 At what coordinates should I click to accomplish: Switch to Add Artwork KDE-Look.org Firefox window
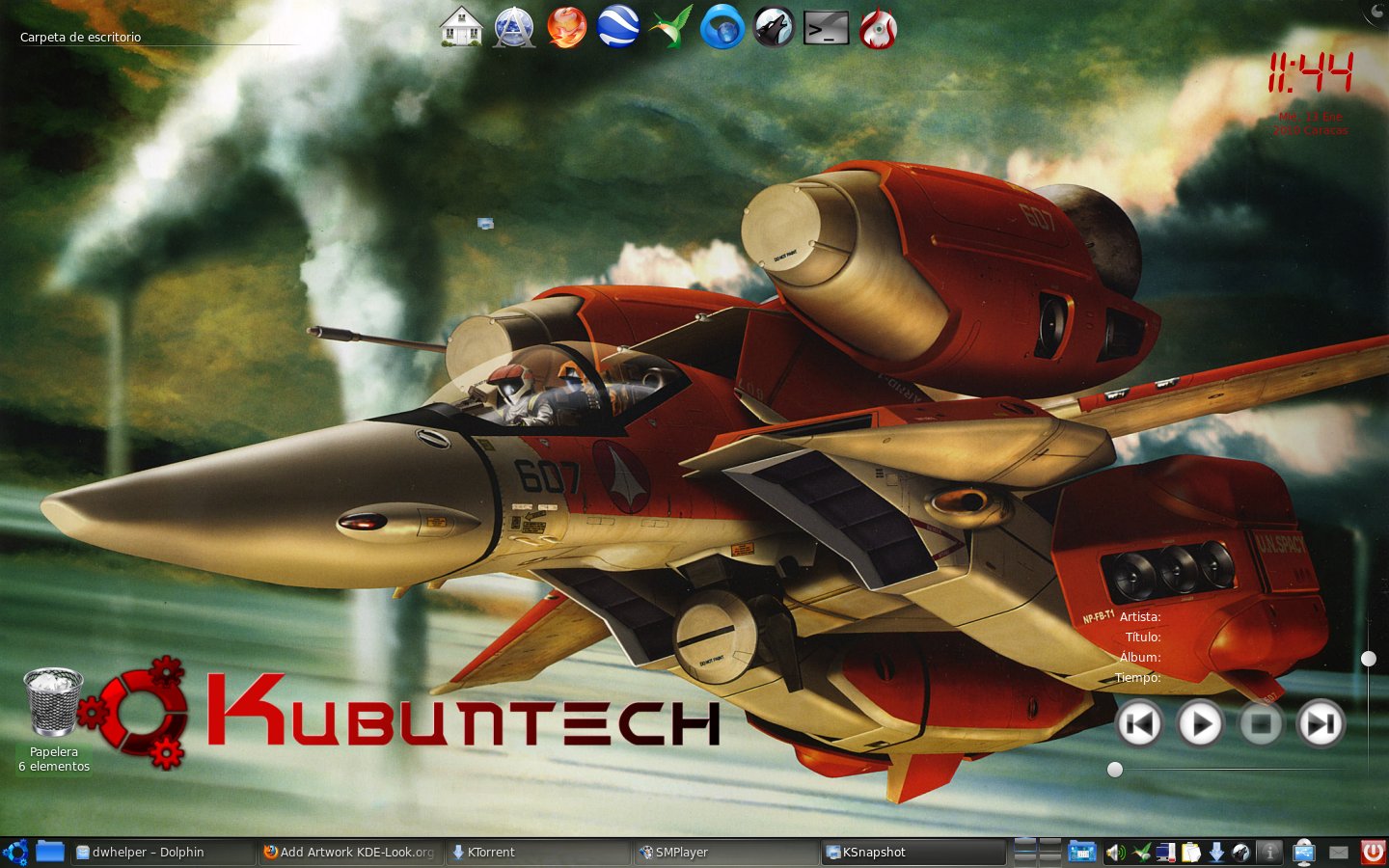(351, 853)
